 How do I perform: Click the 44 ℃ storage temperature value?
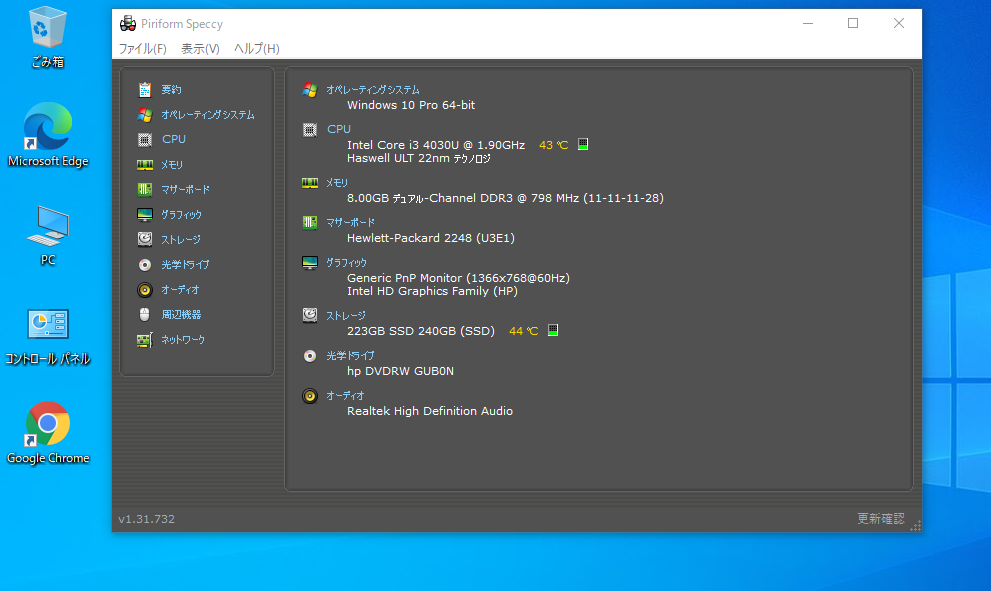pyautogui.click(x=523, y=331)
